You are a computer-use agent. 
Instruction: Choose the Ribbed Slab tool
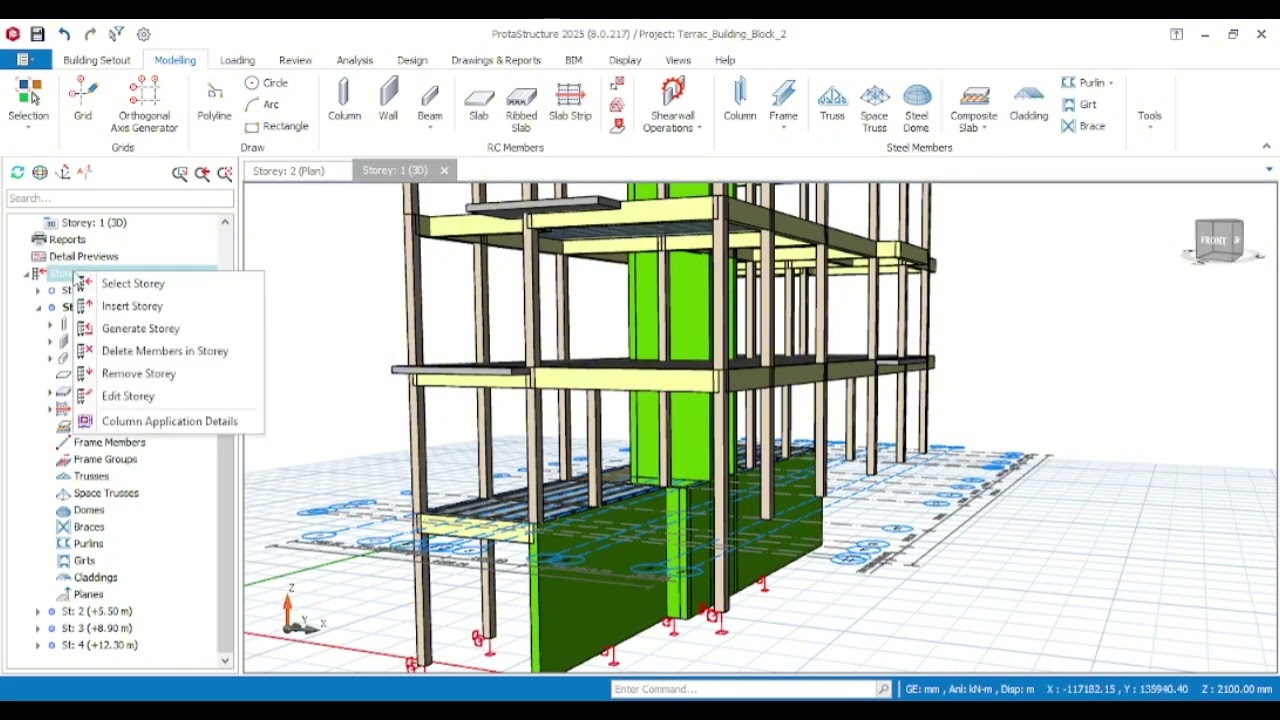[x=521, y=106]
